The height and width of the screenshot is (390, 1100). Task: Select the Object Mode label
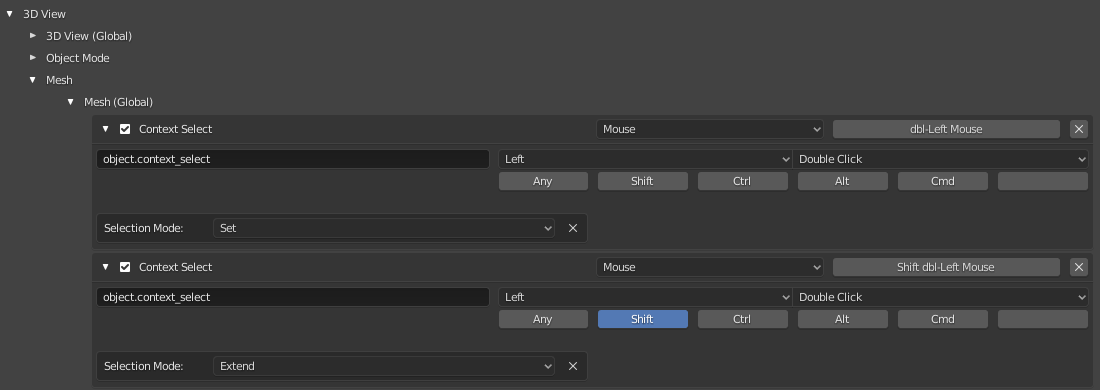coord(78,58)
